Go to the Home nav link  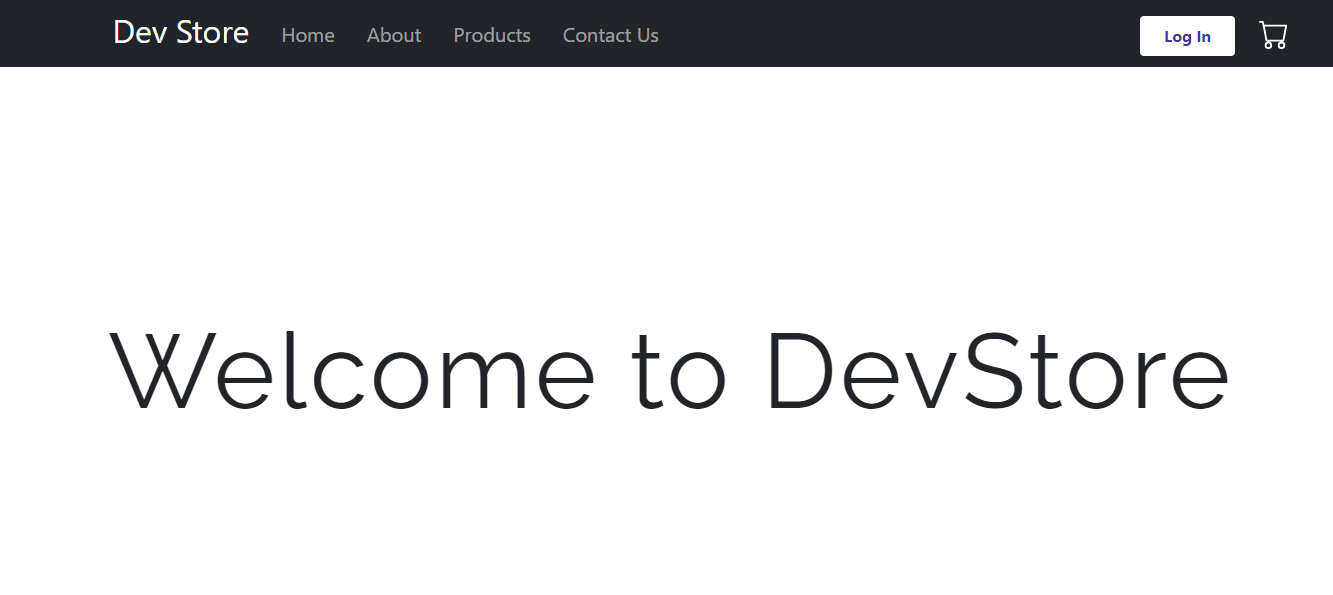coord(308,35)
